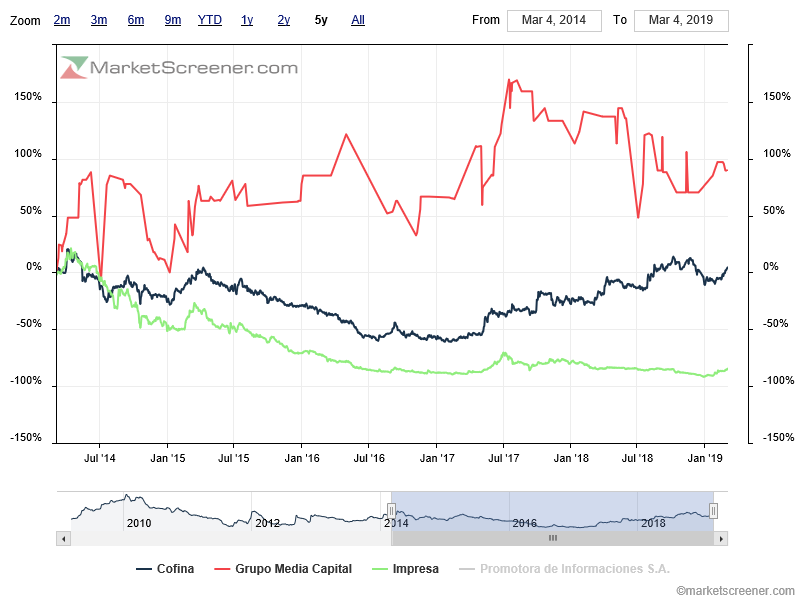Select the 9m zoom range
This screenshot has width=805, height=600.
click(172, 20)
